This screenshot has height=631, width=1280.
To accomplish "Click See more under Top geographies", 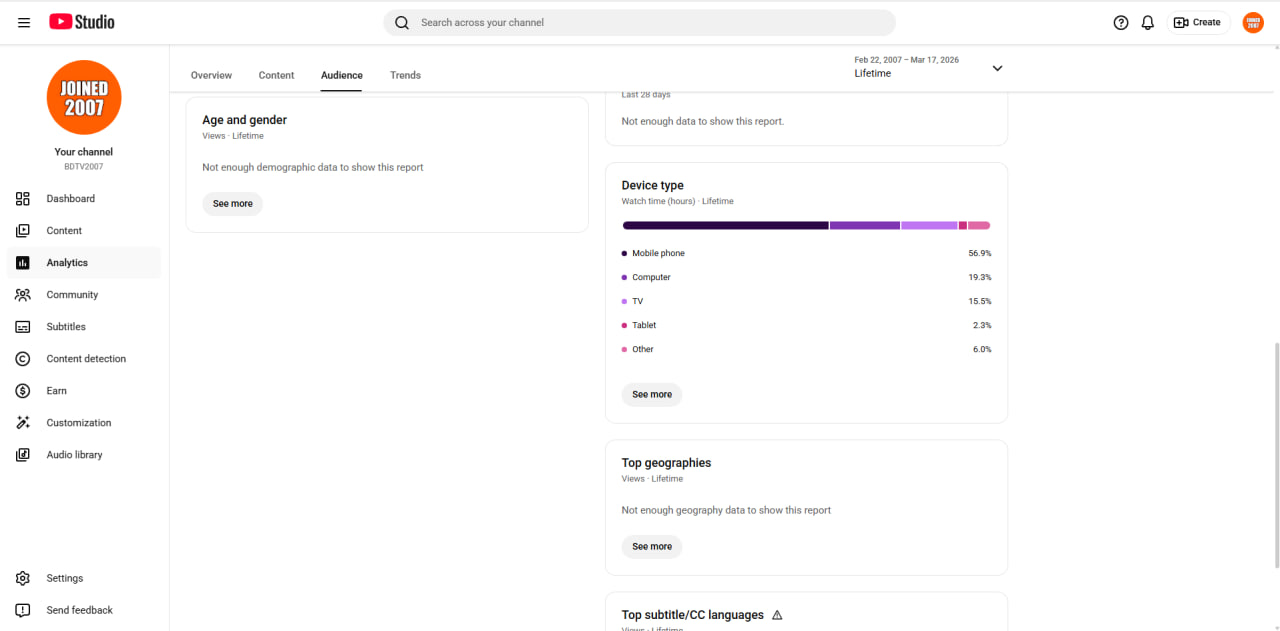I will tap(652, 547).
